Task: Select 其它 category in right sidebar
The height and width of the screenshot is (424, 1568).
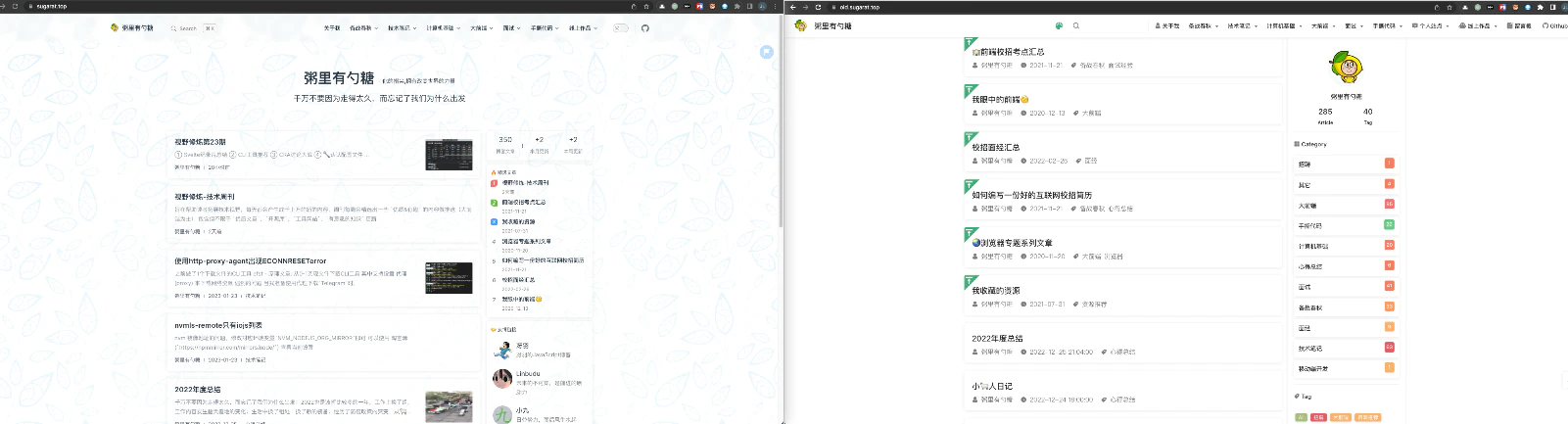Action: (1346, 184)
